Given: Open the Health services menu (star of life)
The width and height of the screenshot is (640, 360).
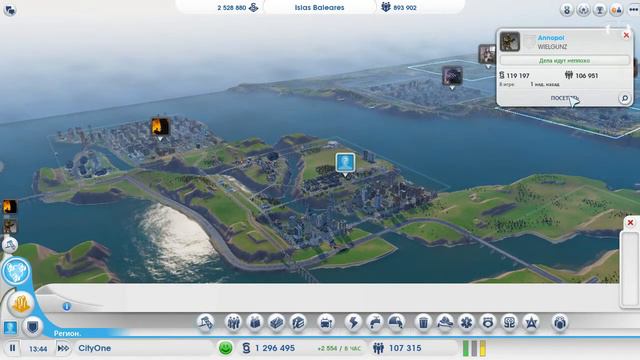Looking at the screenshot, I should coord(467,323).
